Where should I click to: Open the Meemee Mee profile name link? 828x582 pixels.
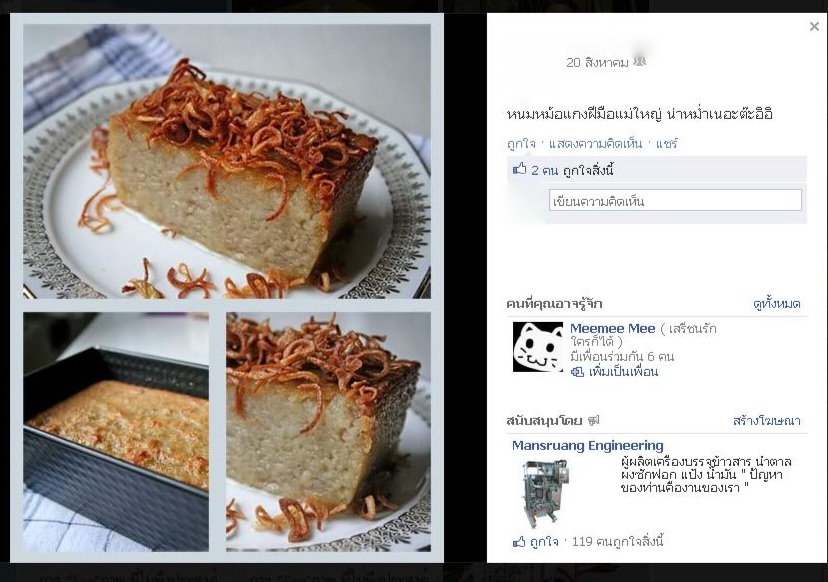coord(613,328)
